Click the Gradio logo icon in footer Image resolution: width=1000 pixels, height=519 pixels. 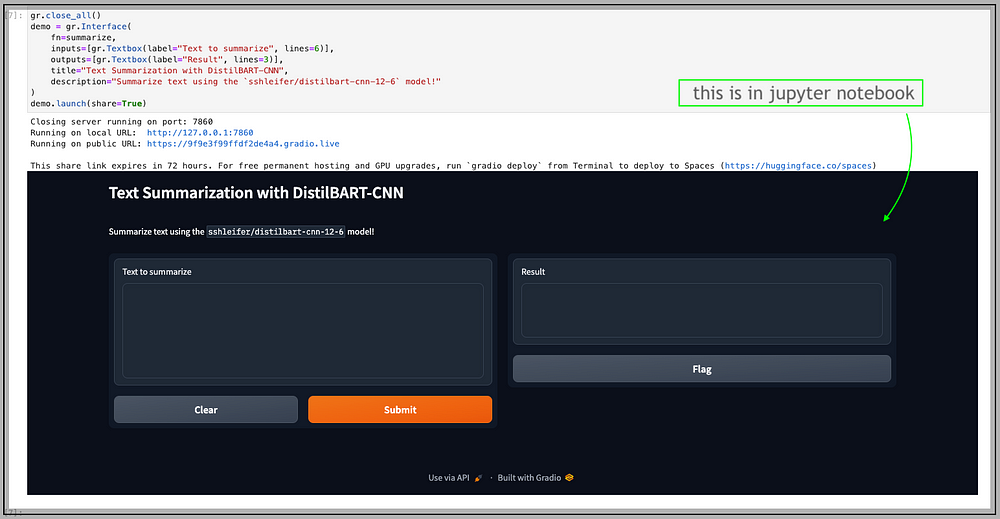tap(570, 478)
